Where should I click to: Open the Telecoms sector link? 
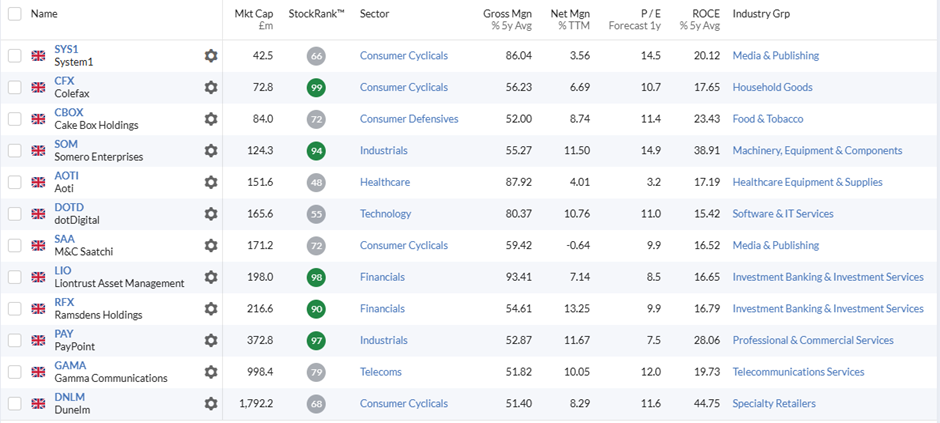pyautogui.click(x=381, y=372)
